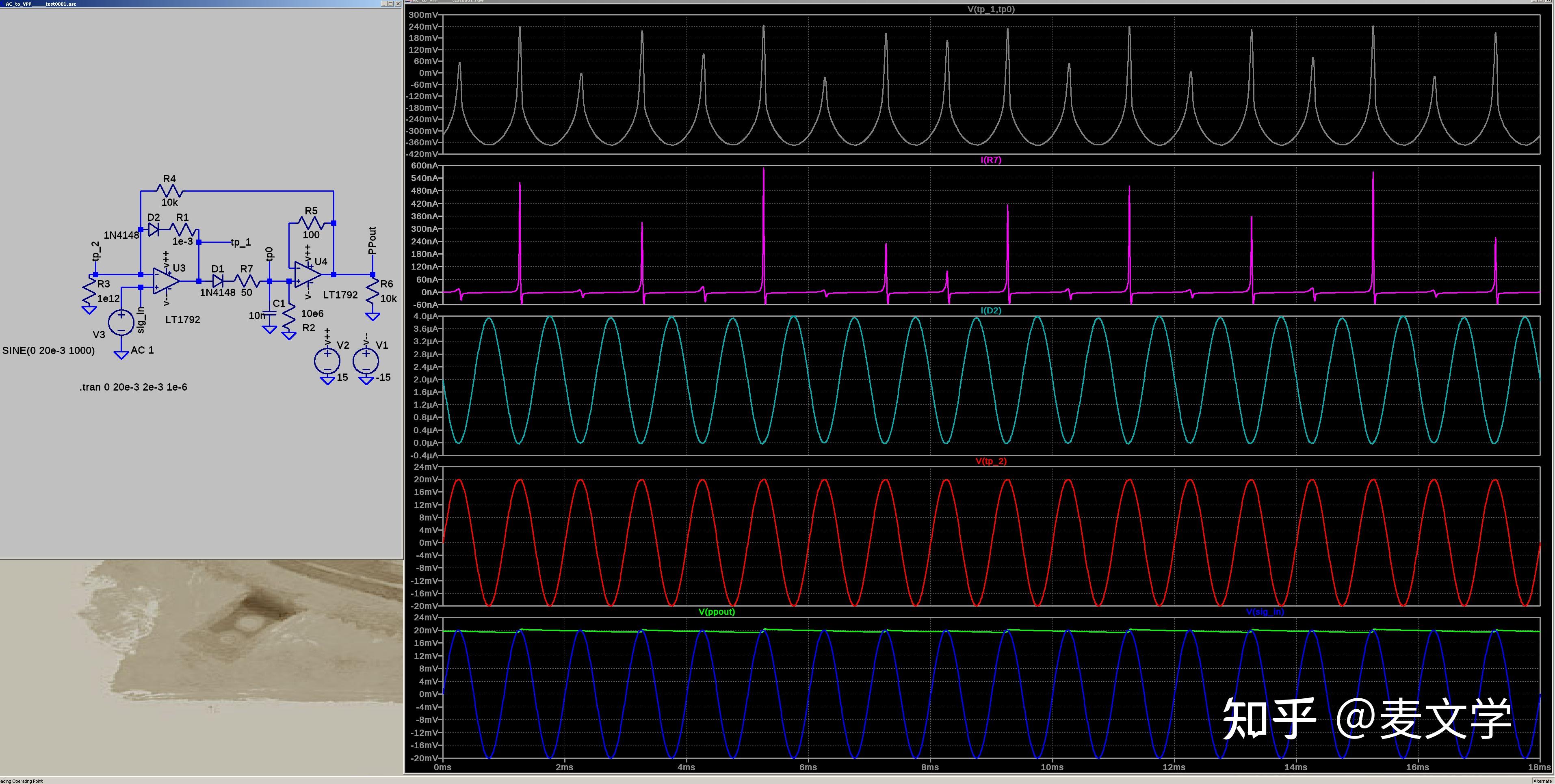Click the R6 10k load resistor
Image resolution: width=1555 pixels, height=784 pixels.
click(373, 292)
